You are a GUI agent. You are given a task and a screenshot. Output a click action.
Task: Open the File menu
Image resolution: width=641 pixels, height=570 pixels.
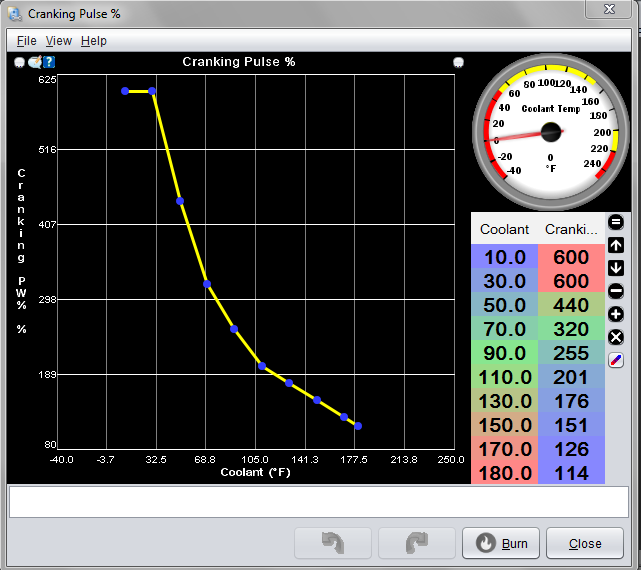click(26, 41)
